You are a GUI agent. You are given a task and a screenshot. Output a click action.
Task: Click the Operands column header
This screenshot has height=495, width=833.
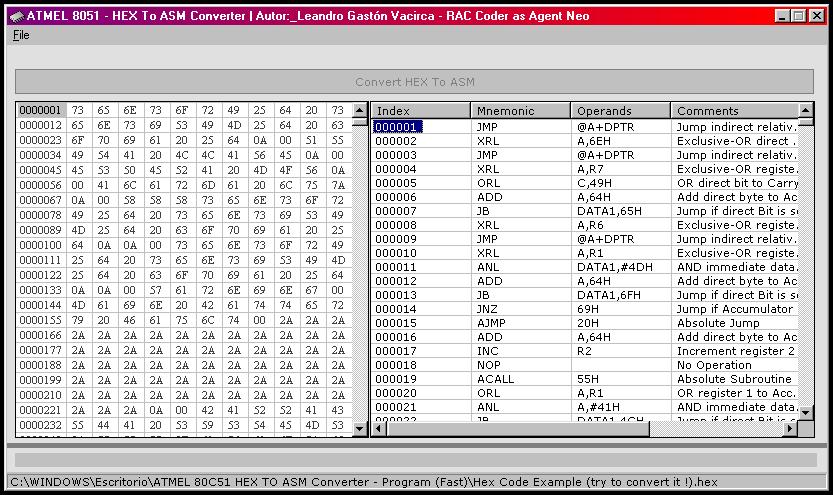(620, 111)
